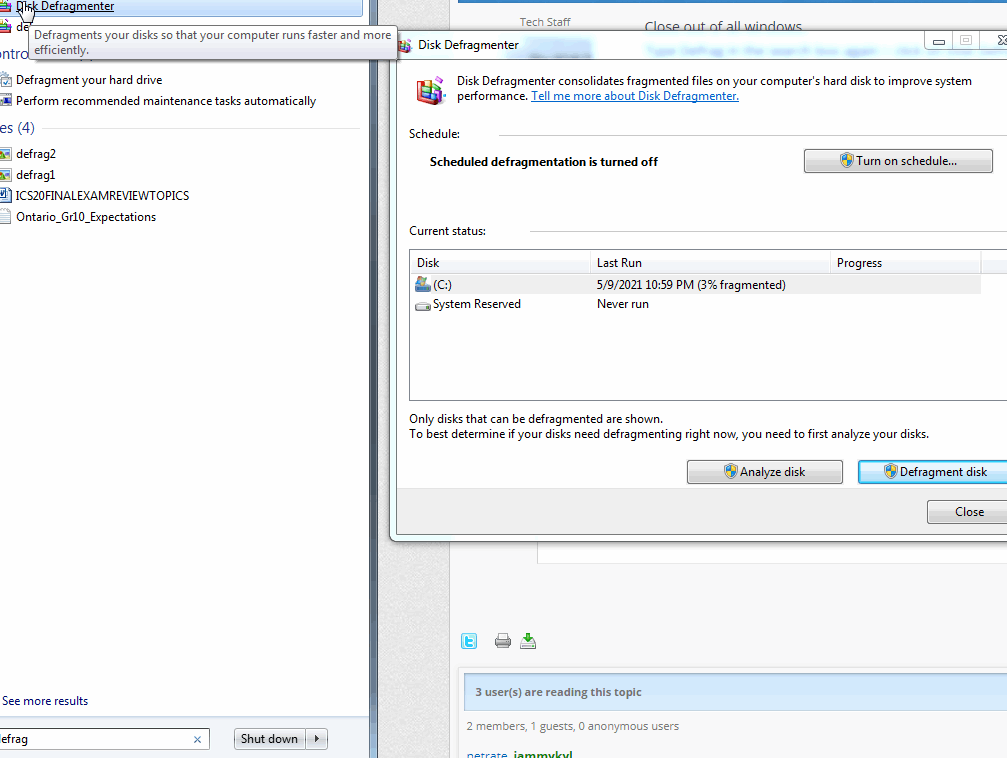Click the Analyze disk button
The image size is (1007, 758).
(764, 472)
